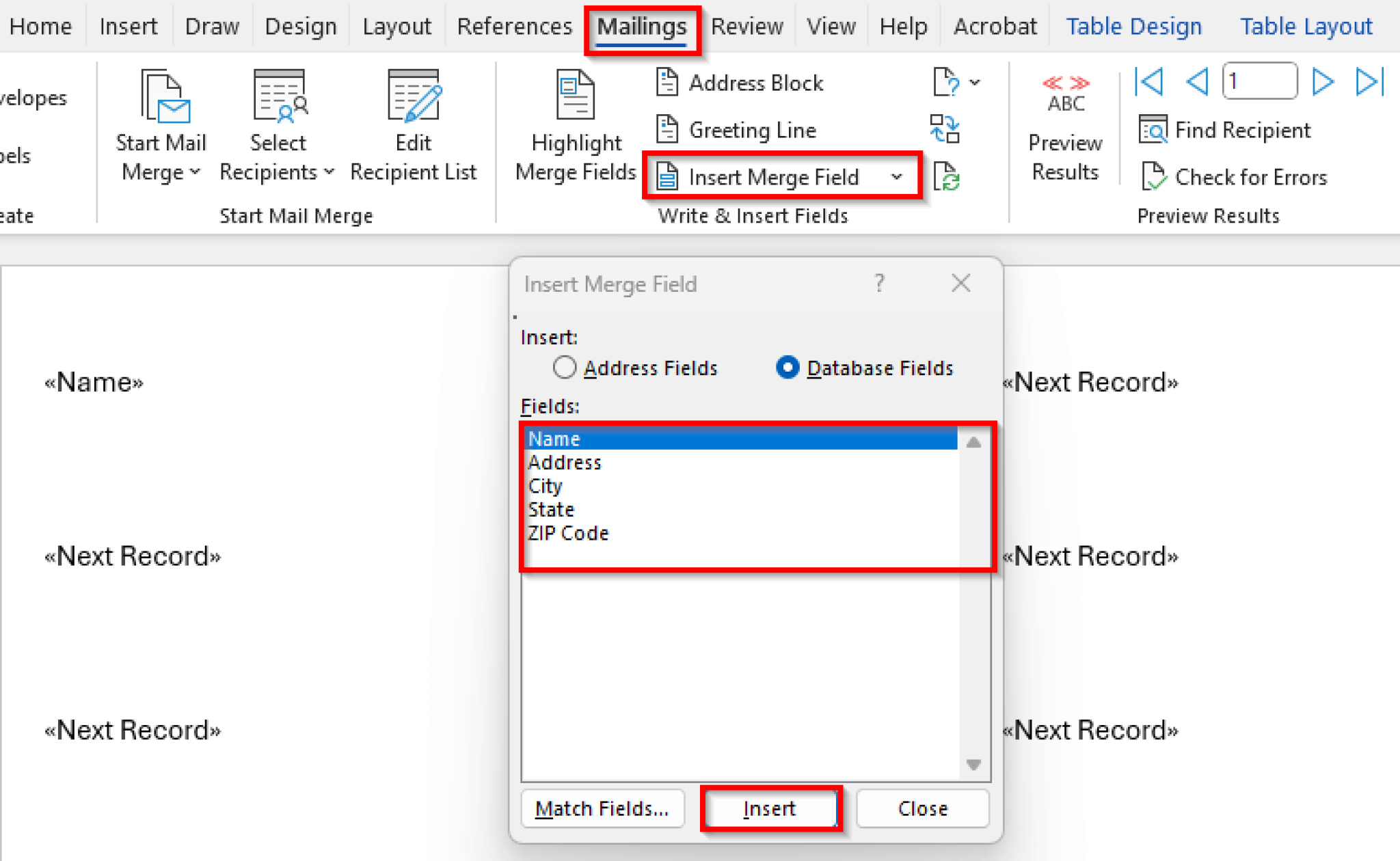Select the Address Fields radio button

(564, 368)
